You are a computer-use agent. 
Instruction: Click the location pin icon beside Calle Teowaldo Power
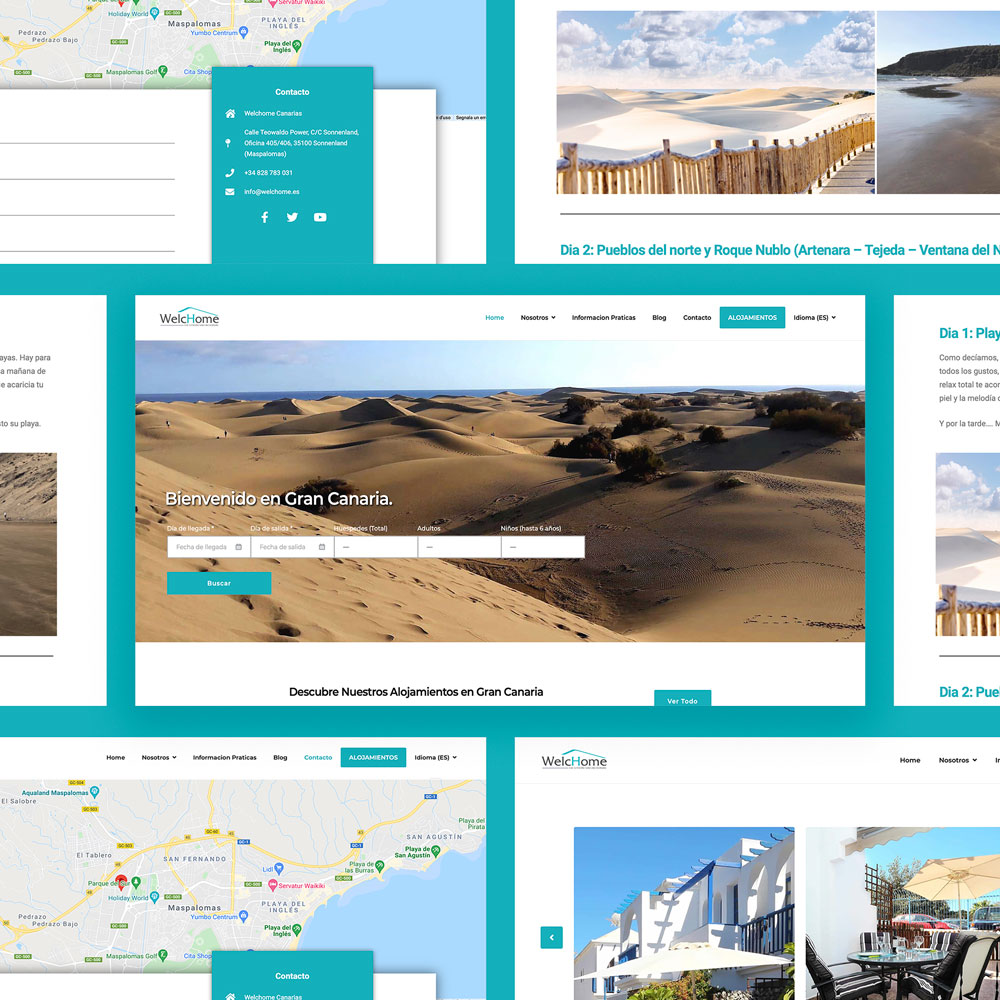228,143
